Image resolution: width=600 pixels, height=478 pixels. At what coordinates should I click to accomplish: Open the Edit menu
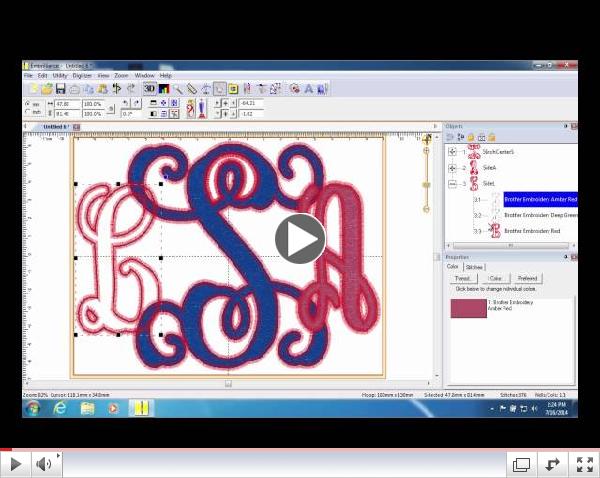(x=42, y=76)
